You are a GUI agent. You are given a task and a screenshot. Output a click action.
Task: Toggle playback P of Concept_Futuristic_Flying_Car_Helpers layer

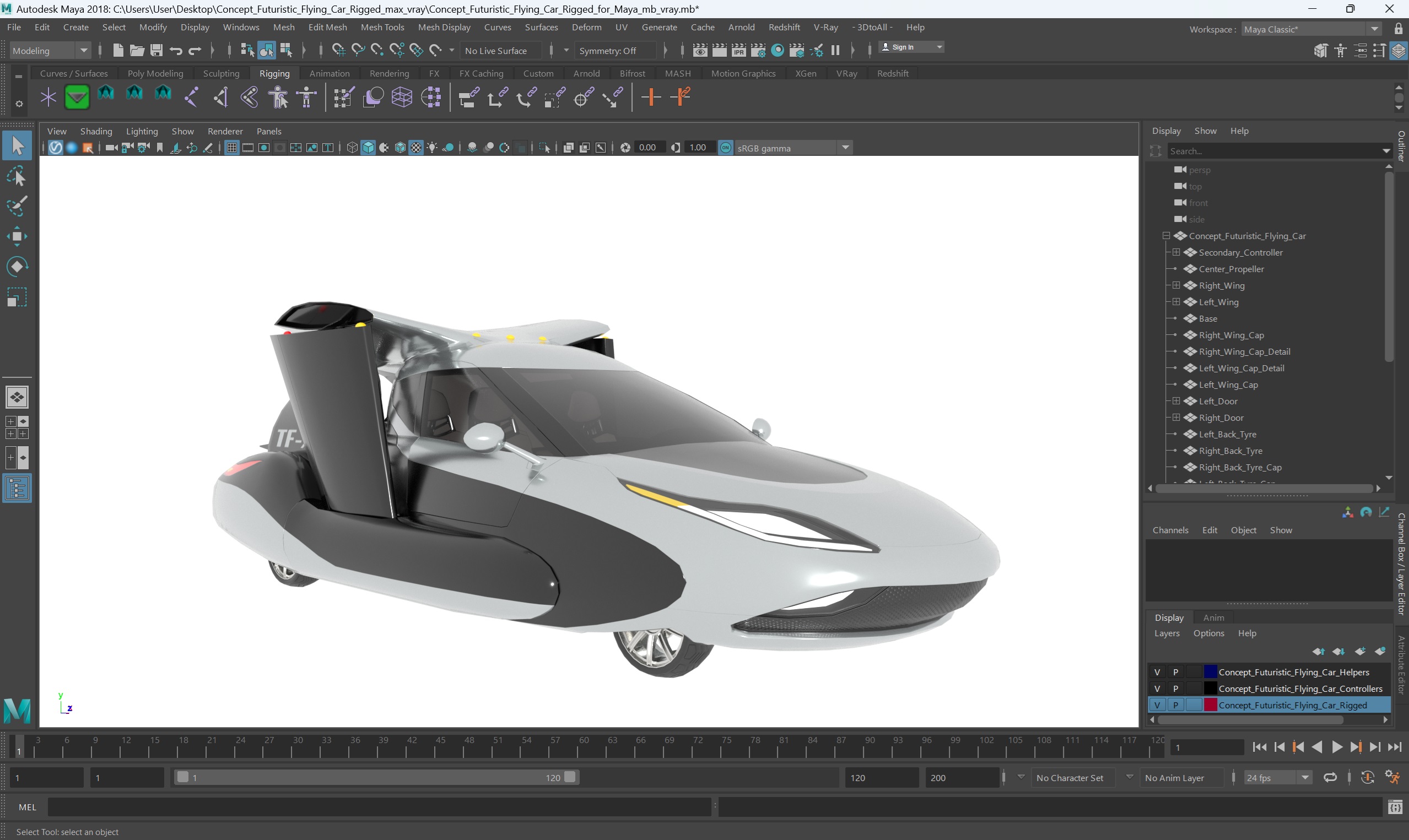tap(1176, 672)
